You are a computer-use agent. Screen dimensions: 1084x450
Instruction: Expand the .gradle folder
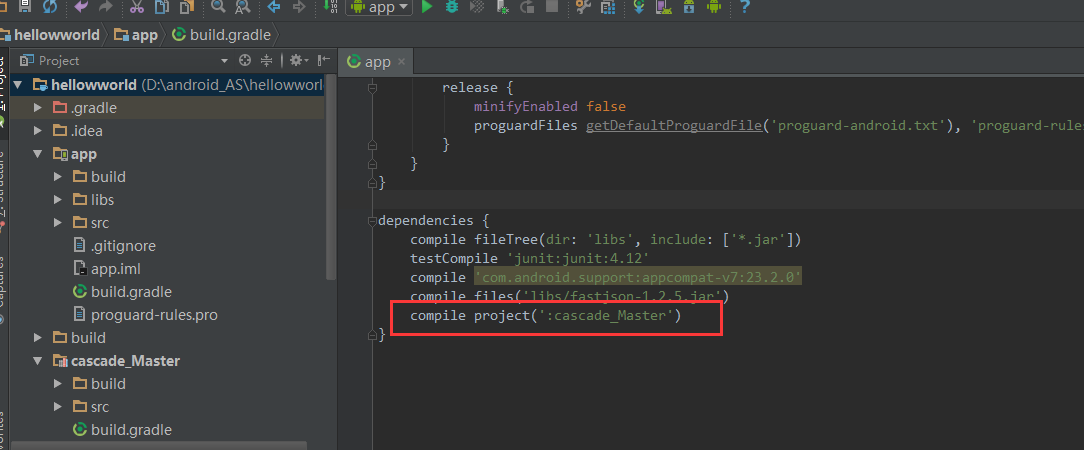pyautogui.click(x=37, y=108)
